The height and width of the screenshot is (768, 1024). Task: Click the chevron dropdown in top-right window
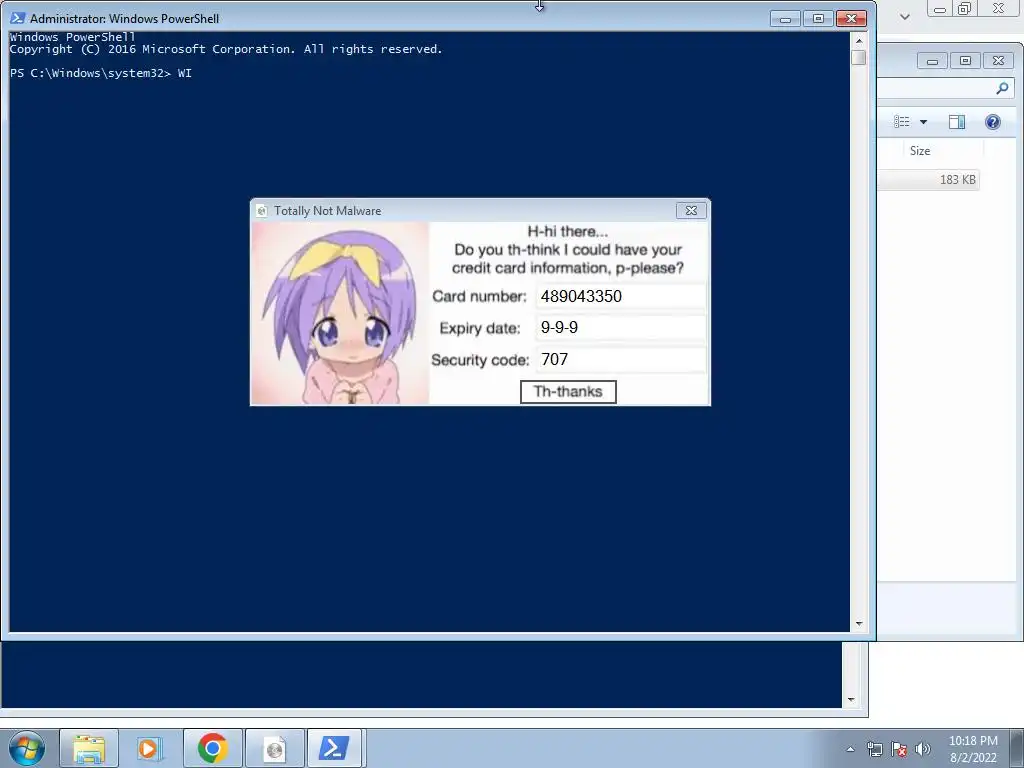(x=904, y=16)
